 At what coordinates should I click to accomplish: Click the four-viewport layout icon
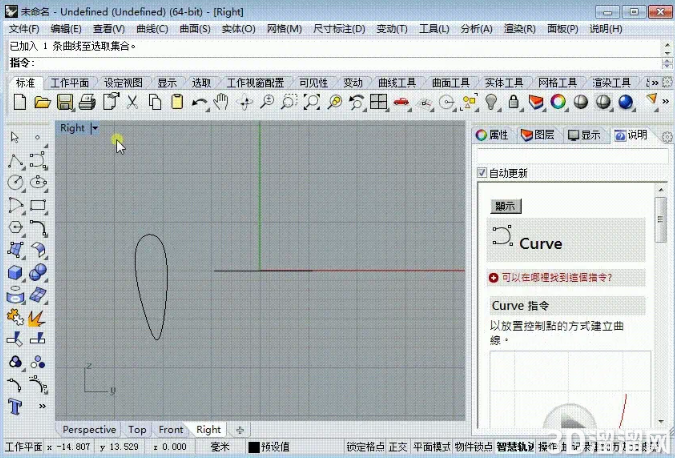click(x=378, y=102)
